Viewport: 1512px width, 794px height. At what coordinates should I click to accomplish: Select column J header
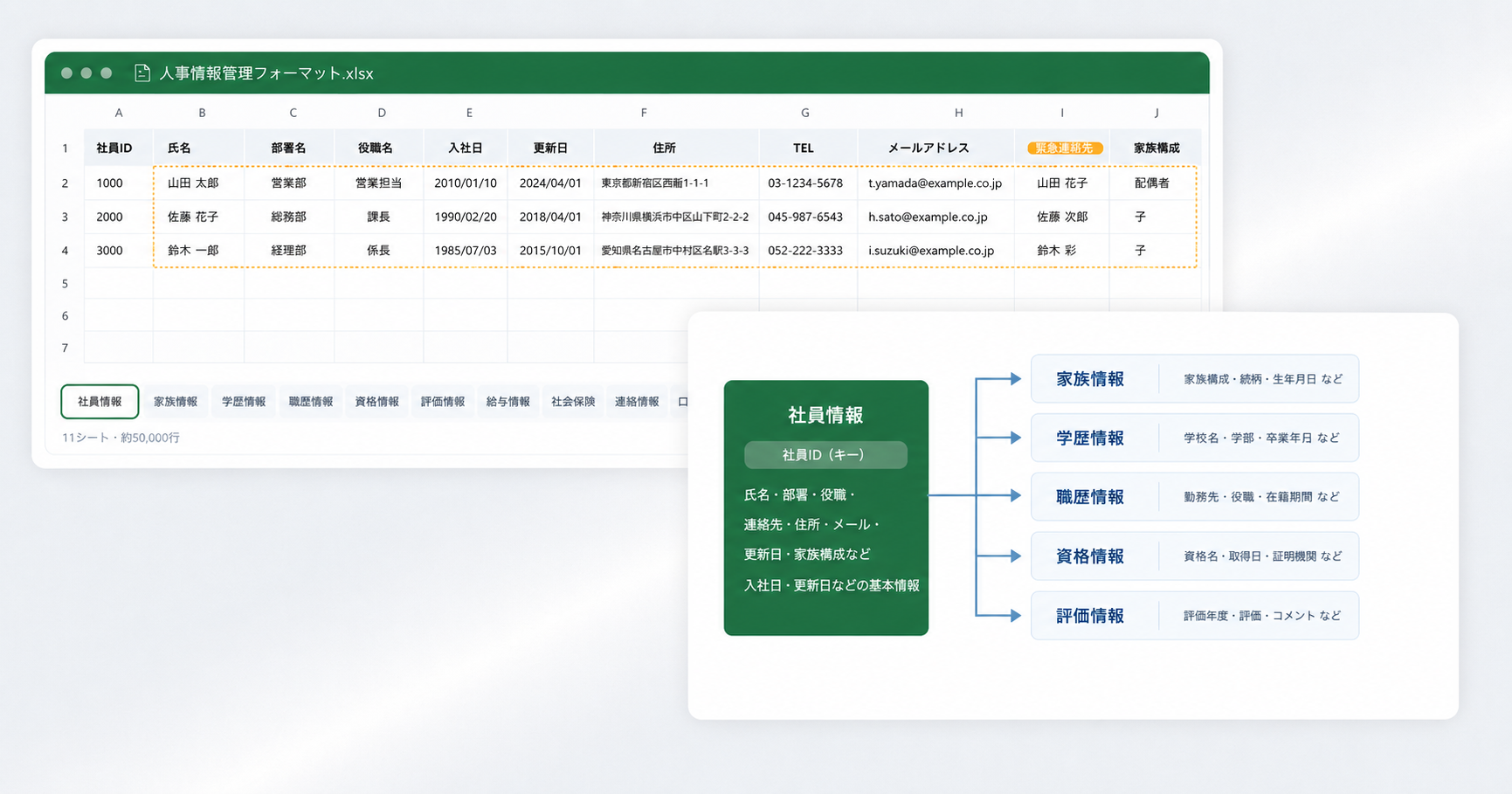(x=1156, y=113)
